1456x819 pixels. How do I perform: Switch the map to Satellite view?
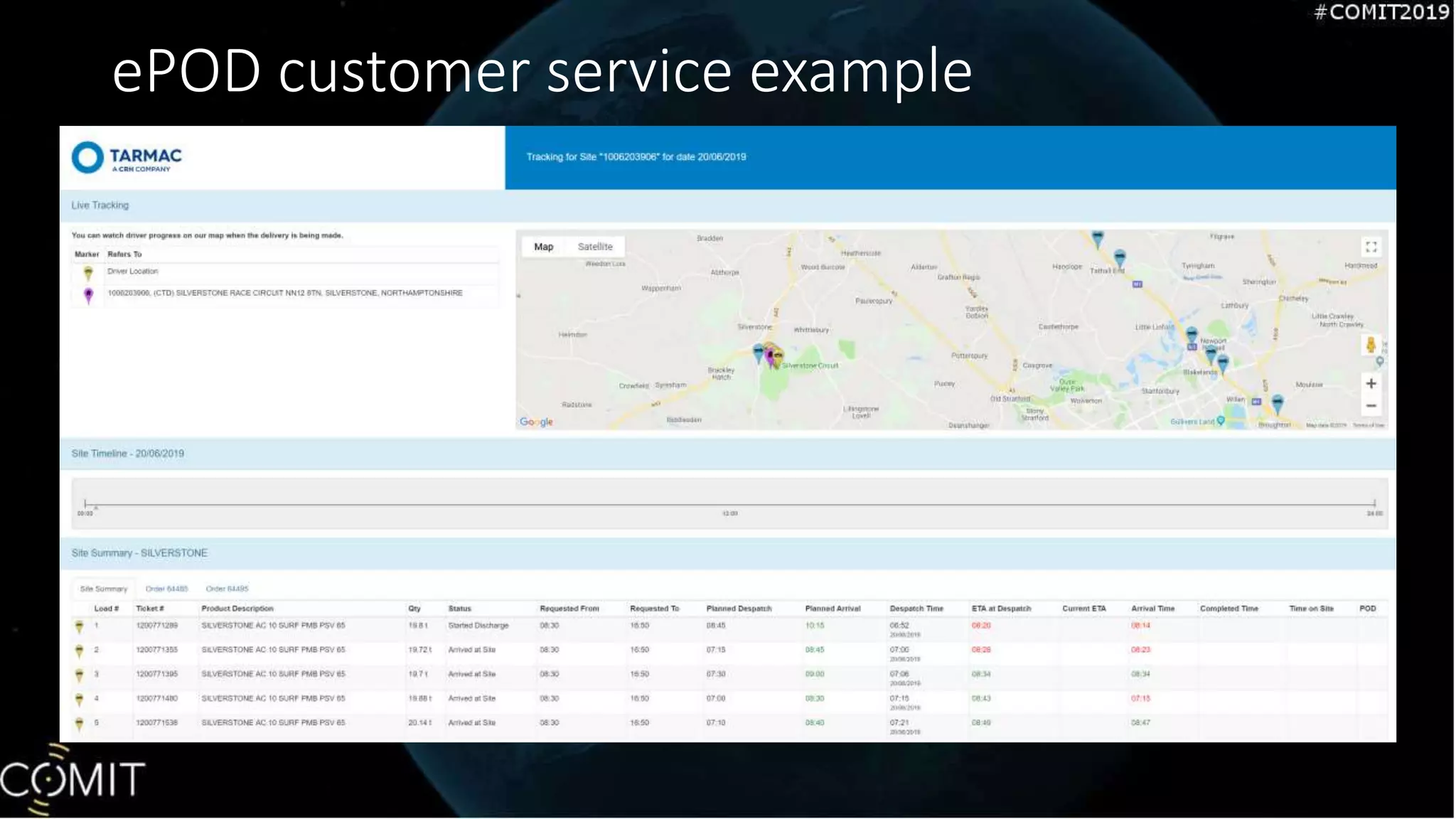click(594, 247)
